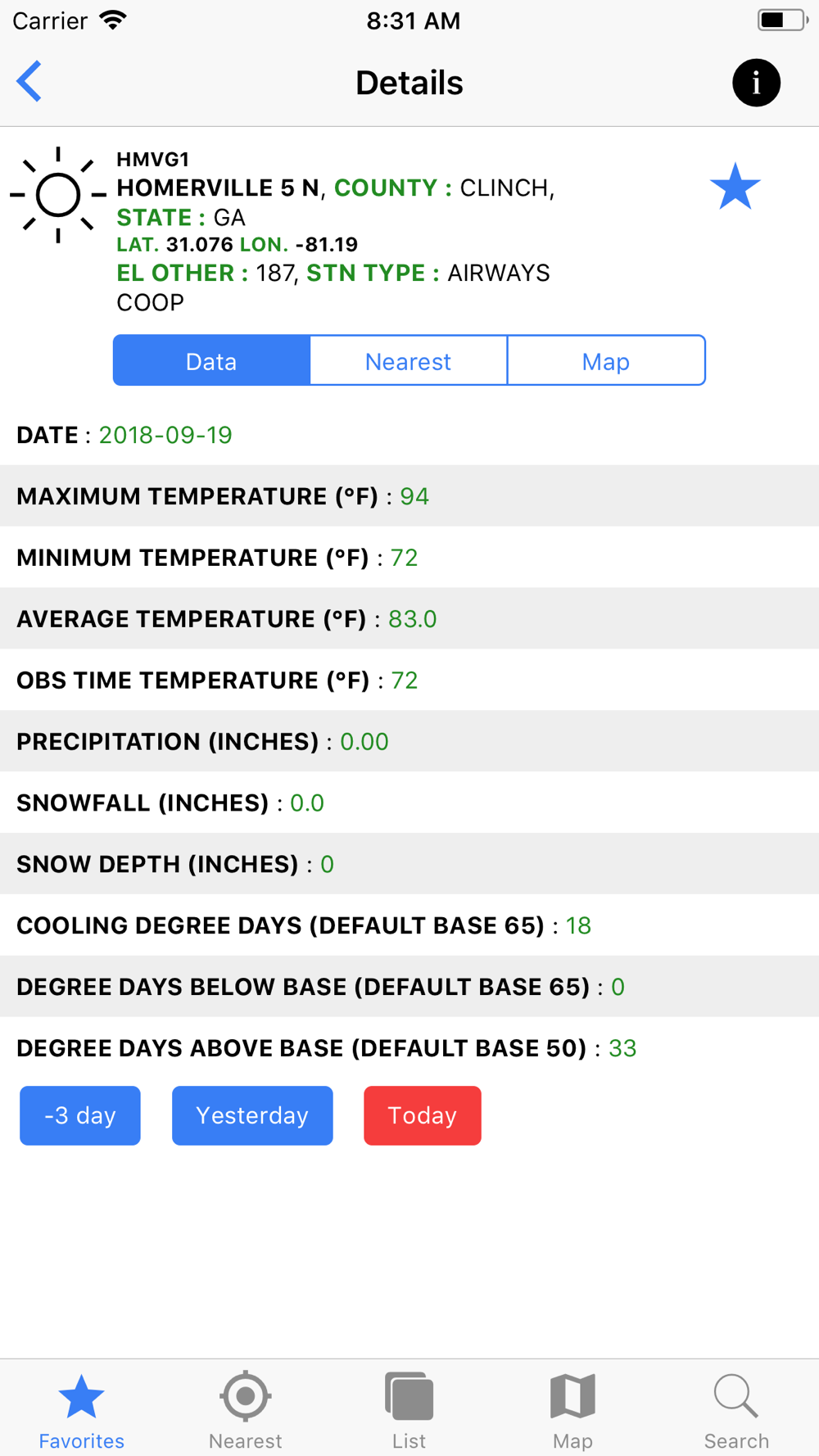Open the List tab bar icon
This screenshot has height=1456, width=819.
(x=409, y=1396)
